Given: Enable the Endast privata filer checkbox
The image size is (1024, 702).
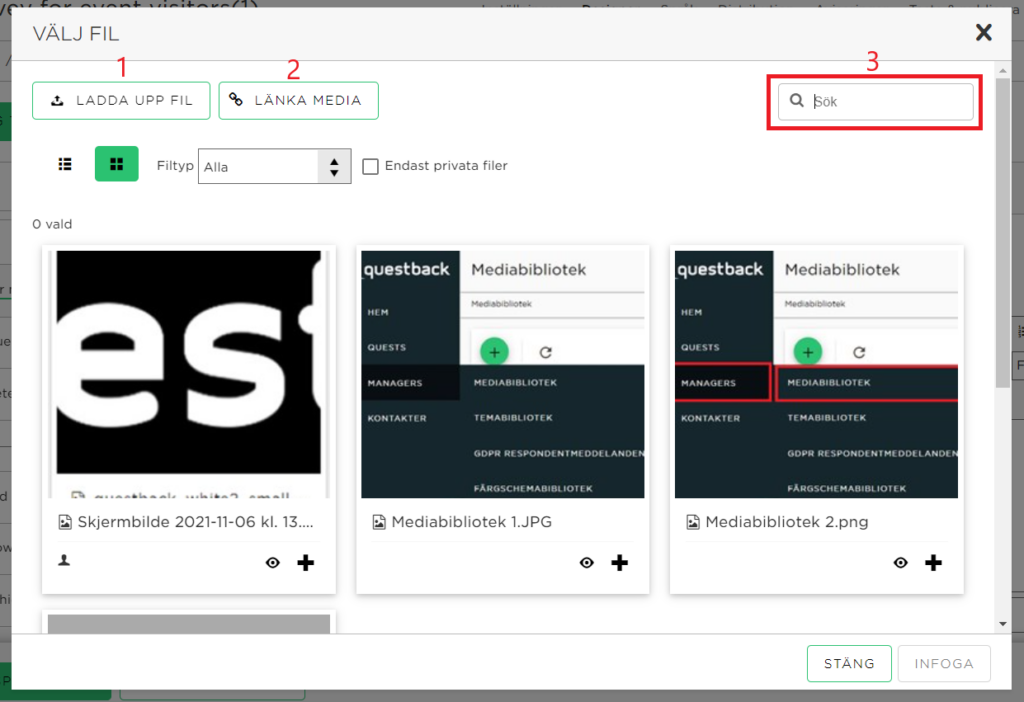Looking at the screenshot, I should click(x=370, y=167).
